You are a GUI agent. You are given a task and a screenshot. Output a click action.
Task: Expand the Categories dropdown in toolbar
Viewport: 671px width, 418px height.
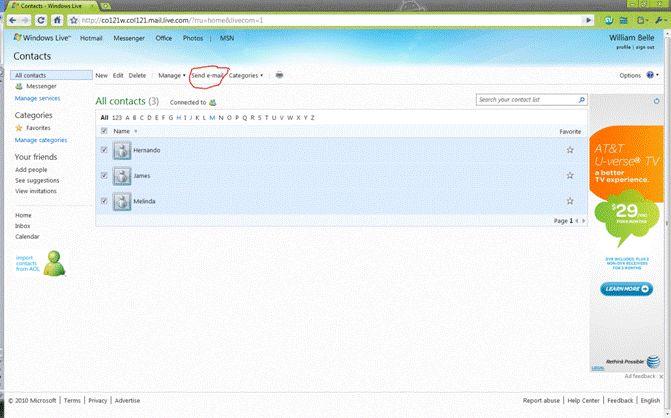click(246, 75)
